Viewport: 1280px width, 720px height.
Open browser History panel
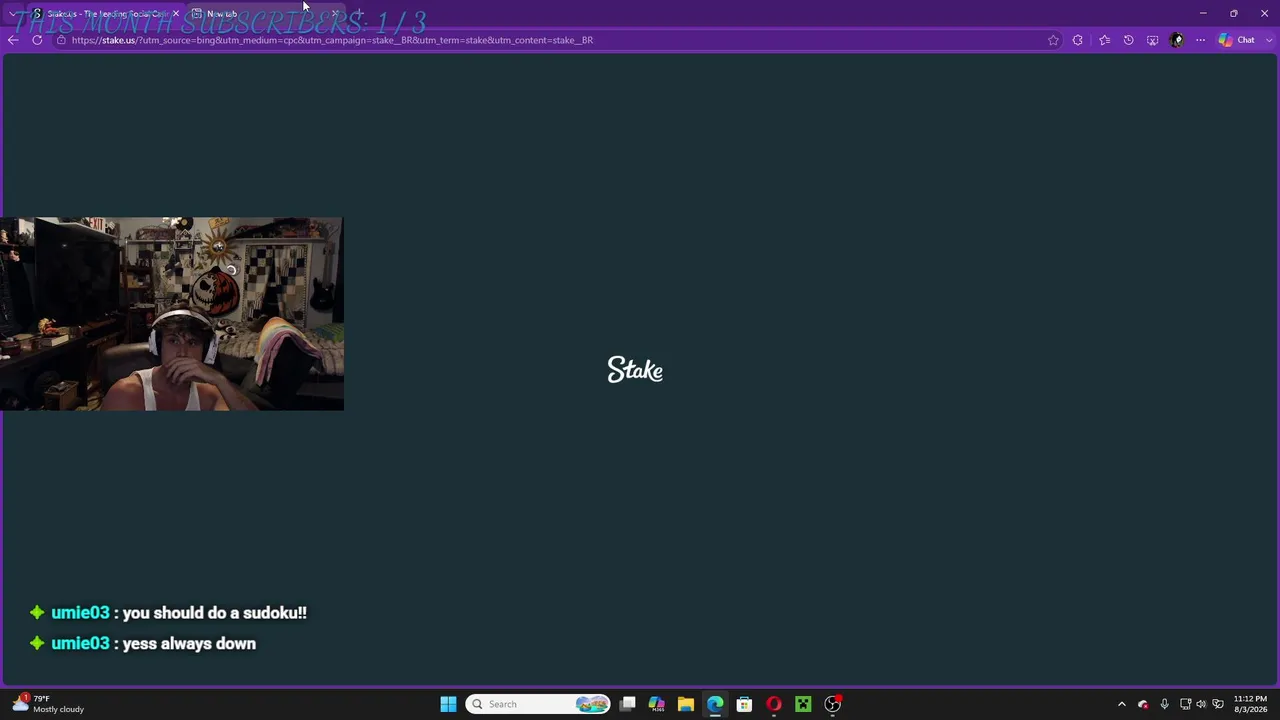pos(1128,40)
